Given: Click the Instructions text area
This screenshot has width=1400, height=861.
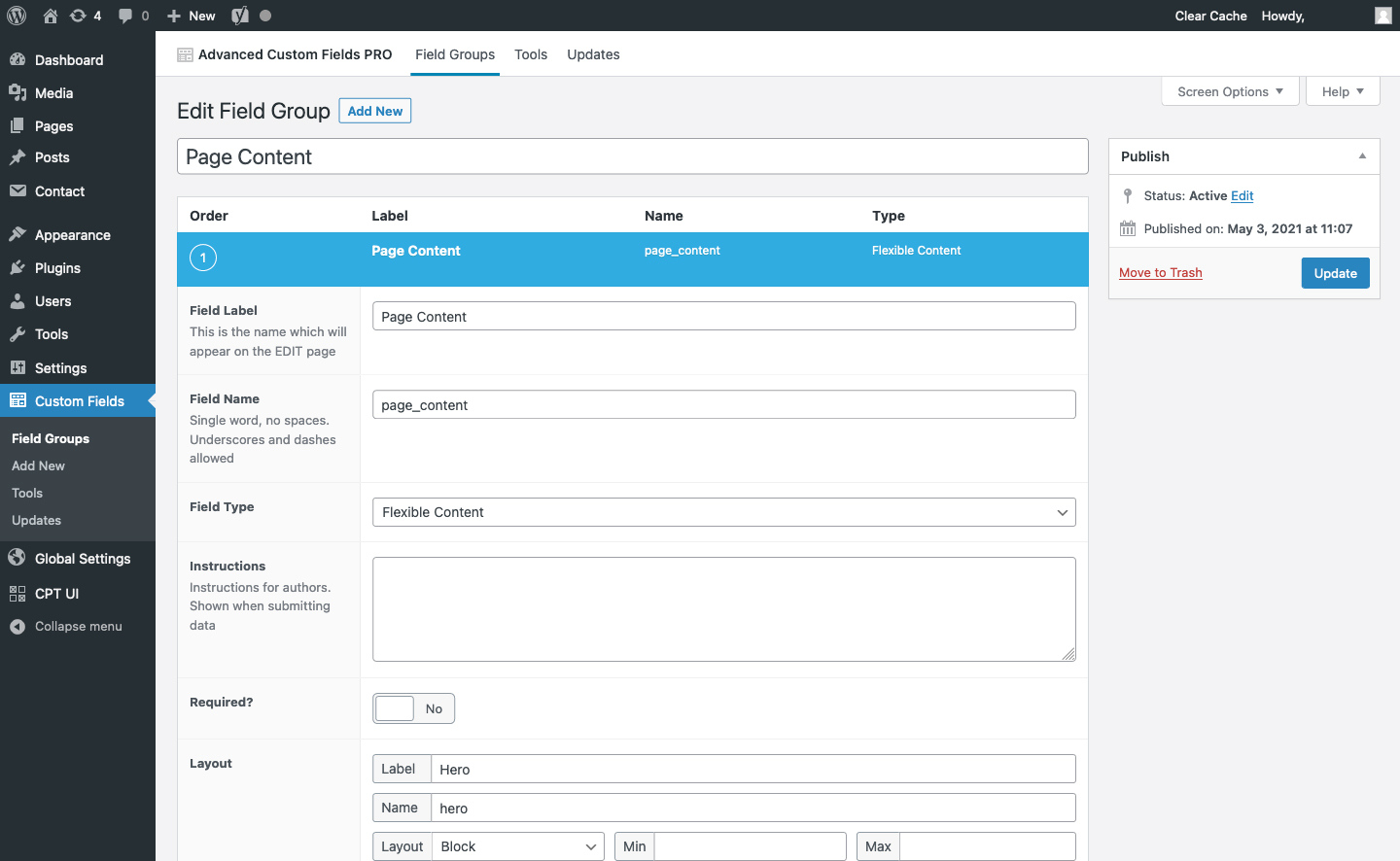Looking at the screenshot, I should pyautogui.click(x=723, y=609).
